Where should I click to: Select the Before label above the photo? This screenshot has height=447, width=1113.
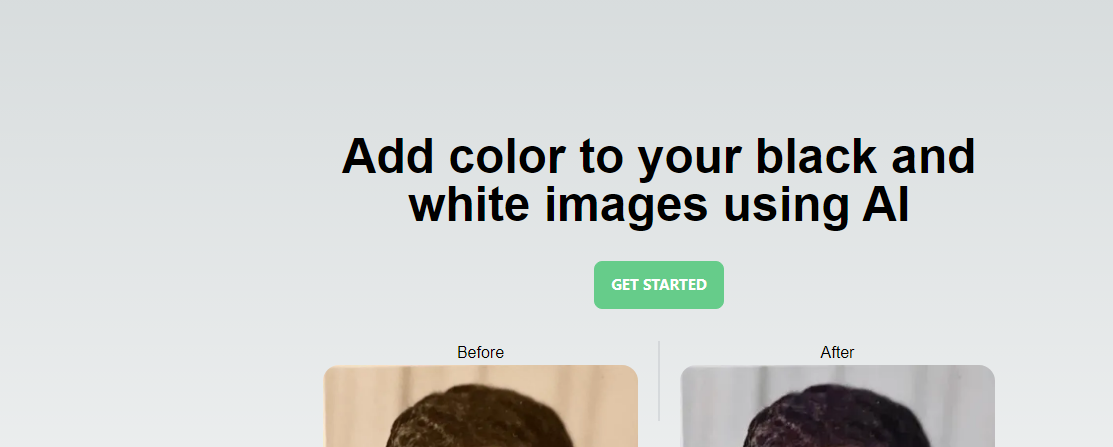pyautogui.click(x=481, y=352)
